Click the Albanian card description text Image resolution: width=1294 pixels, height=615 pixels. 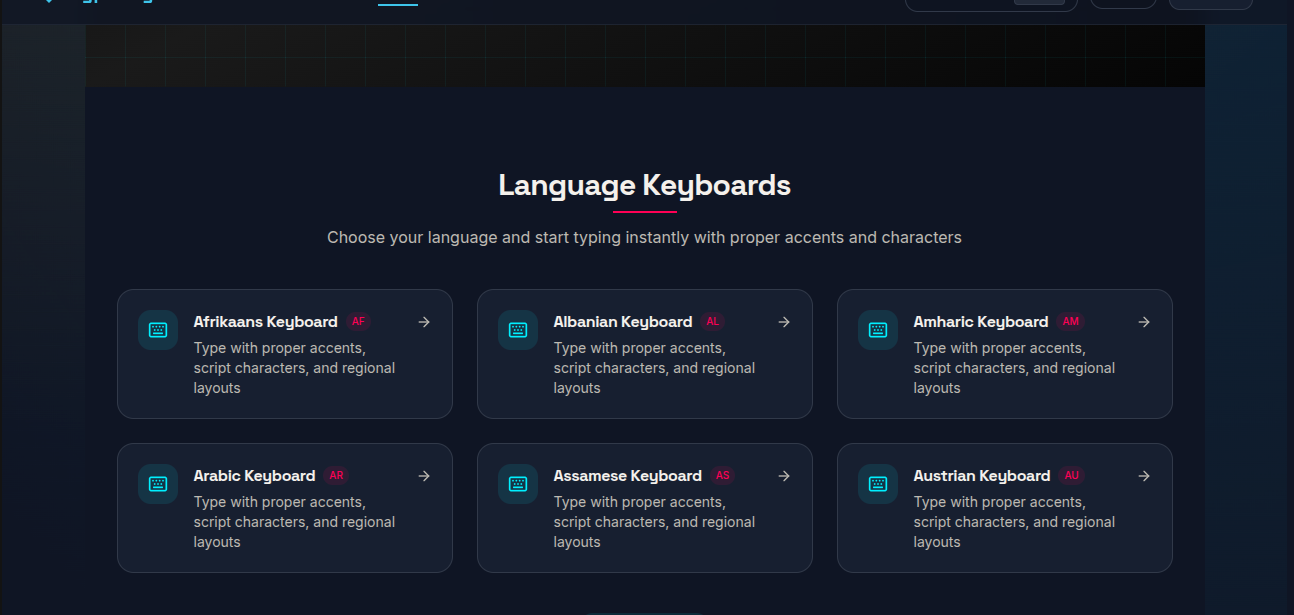pos(655,368)
